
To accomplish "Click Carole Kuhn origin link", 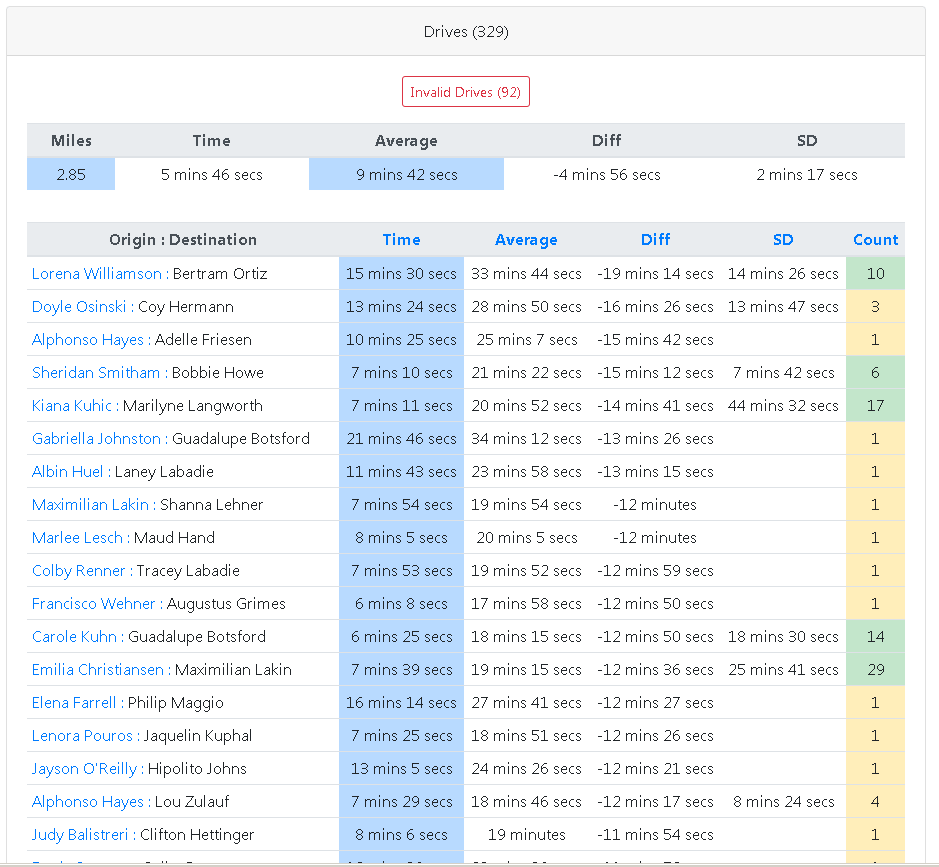I will click(75, 637).
